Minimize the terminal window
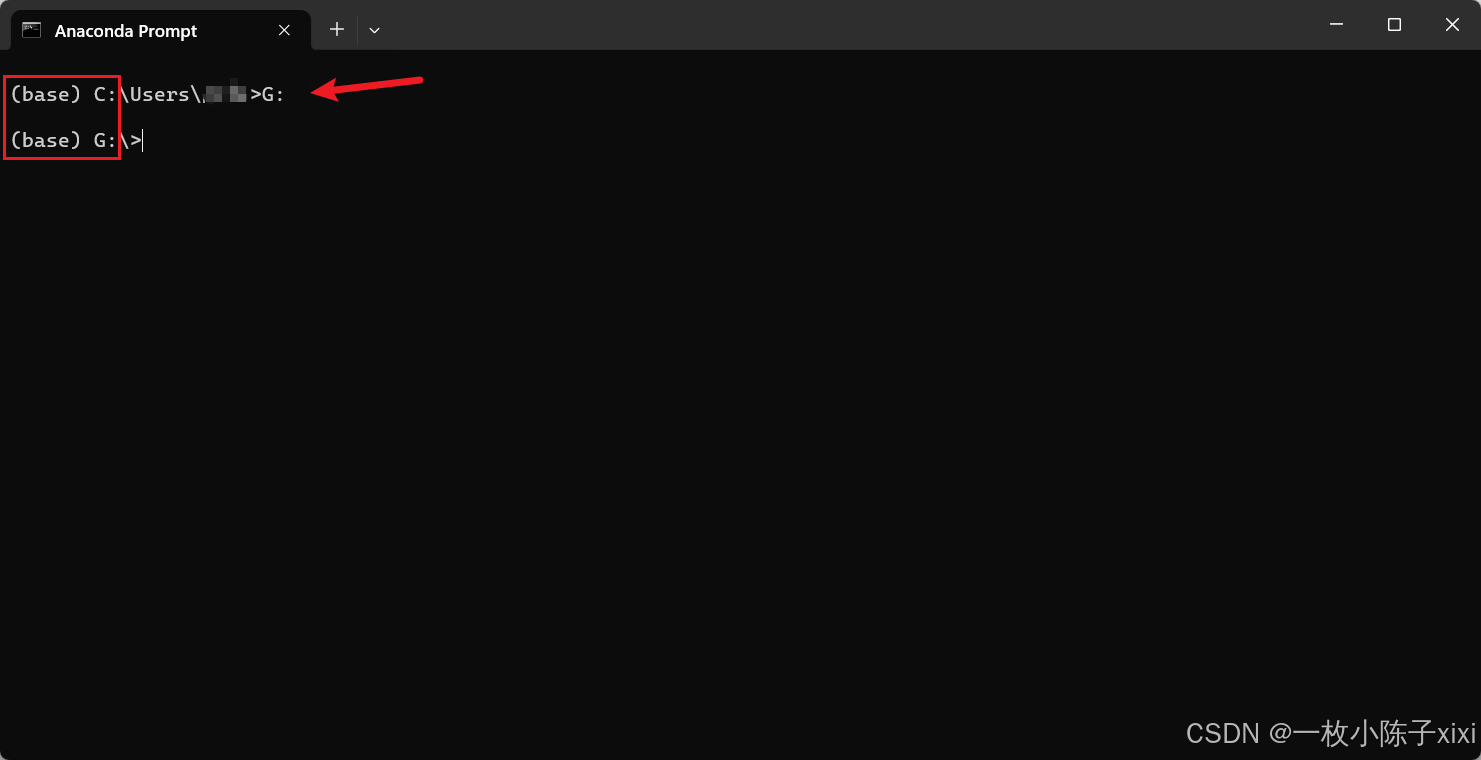The height and width of the screenshot is (760, 1481). point(1336,25)
